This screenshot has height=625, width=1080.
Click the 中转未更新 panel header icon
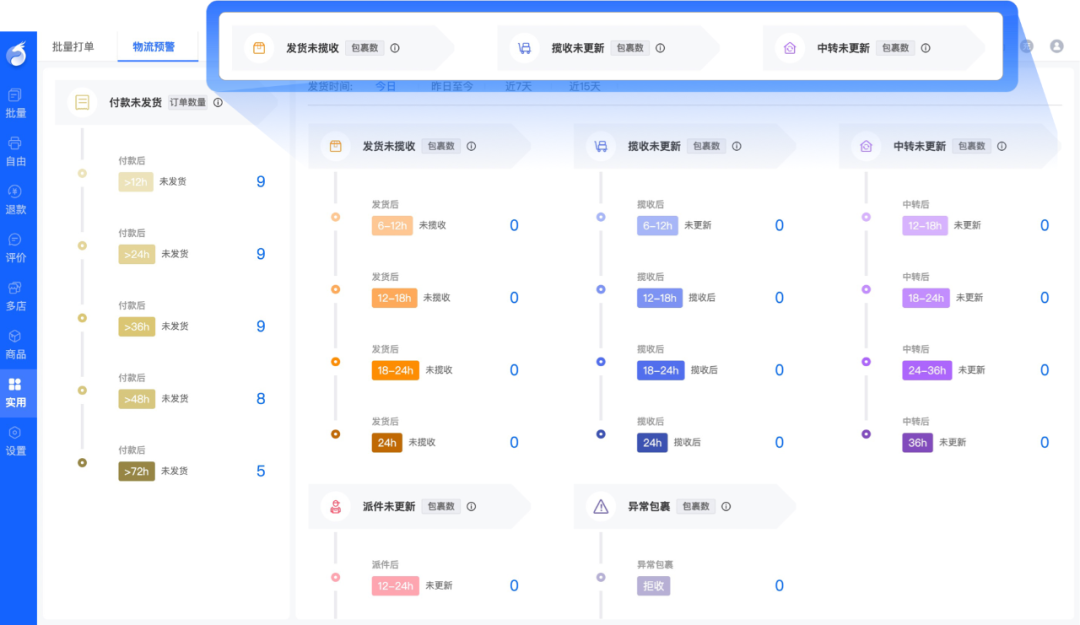(x=866, y=145)
